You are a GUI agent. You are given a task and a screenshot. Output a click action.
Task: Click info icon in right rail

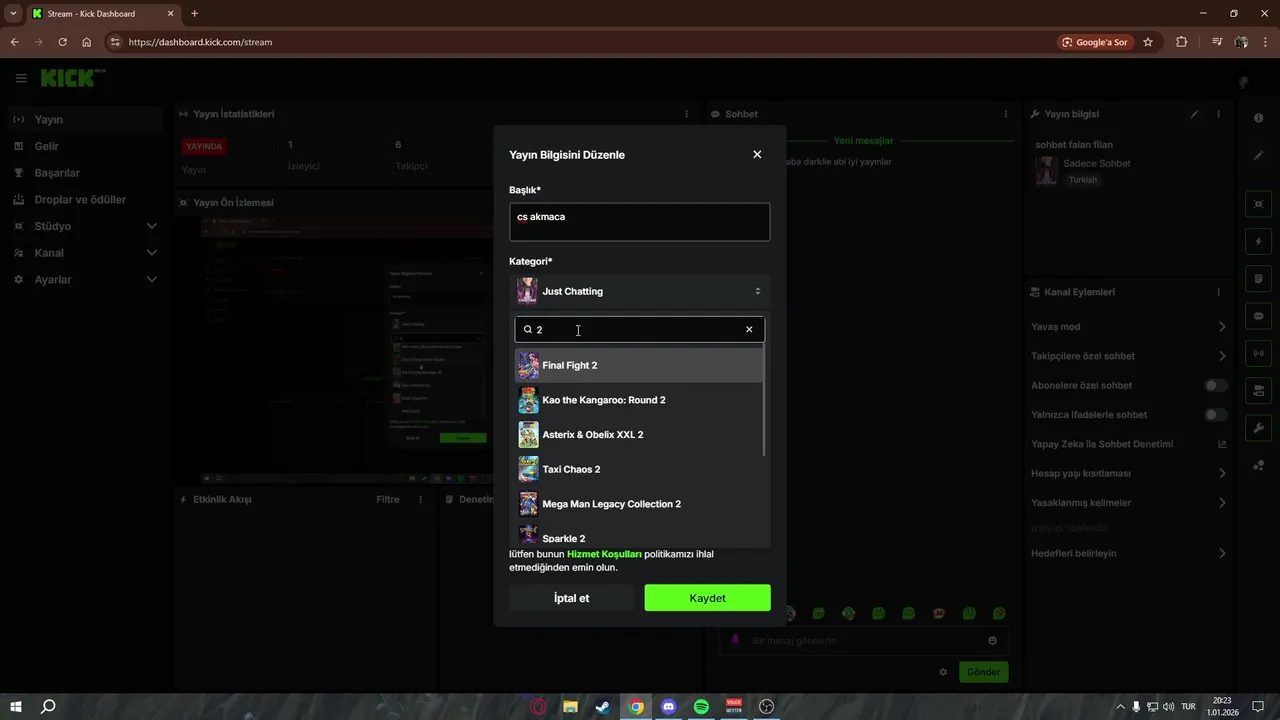[1258, 118]
